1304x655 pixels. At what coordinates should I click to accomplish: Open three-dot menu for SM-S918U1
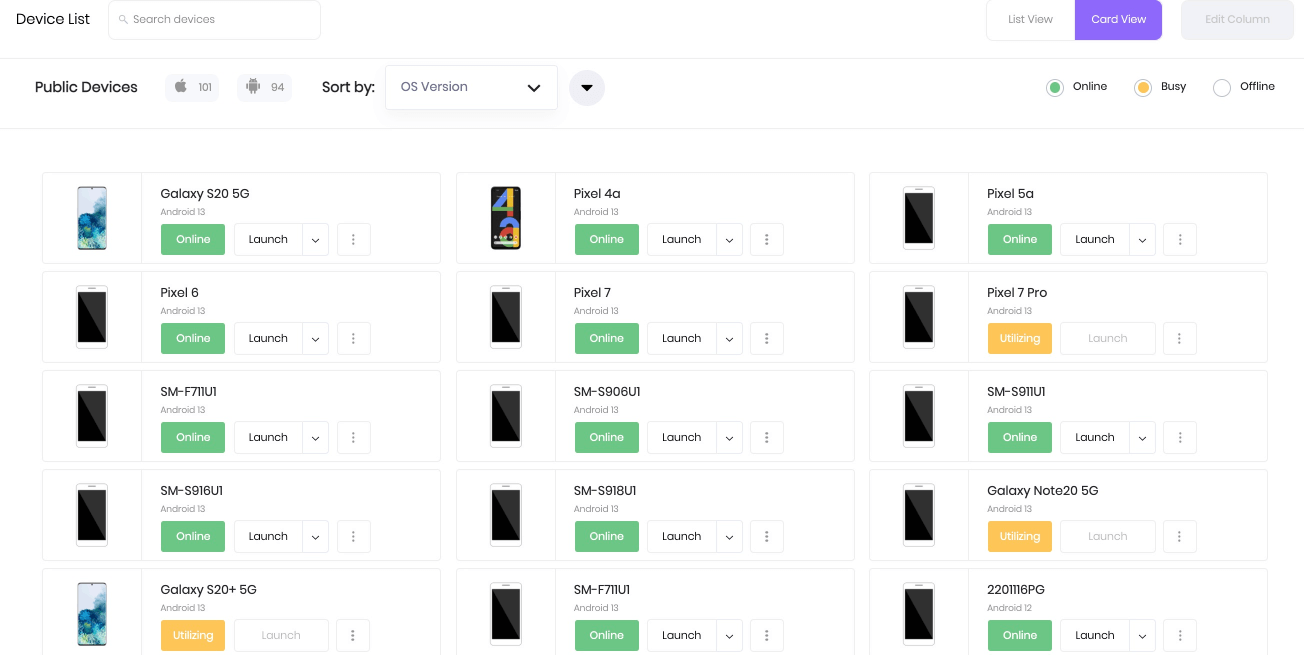767,537
